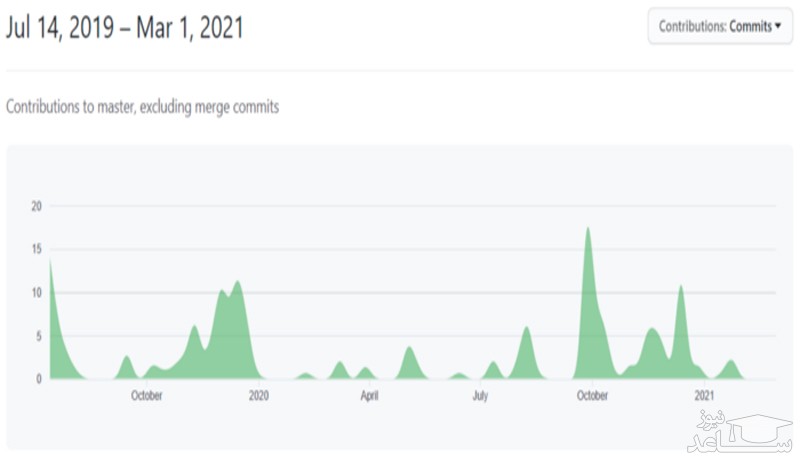The height and width of the screenshot is (460, 800).
Task: Click the caret arrow next to Commits
Action: pos(778,27)
